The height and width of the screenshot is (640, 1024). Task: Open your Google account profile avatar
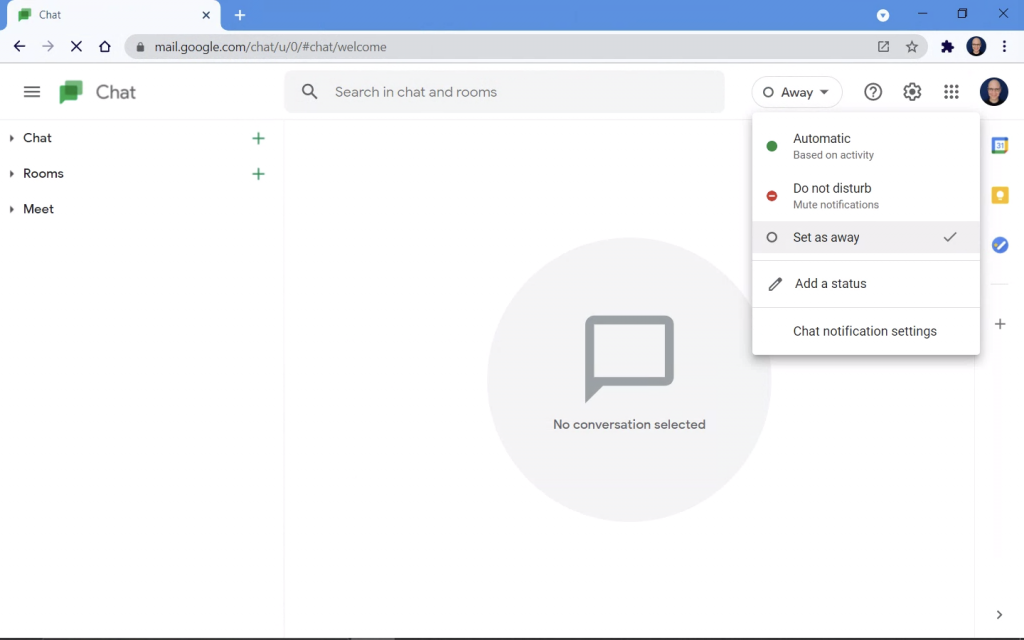[994, 91]
